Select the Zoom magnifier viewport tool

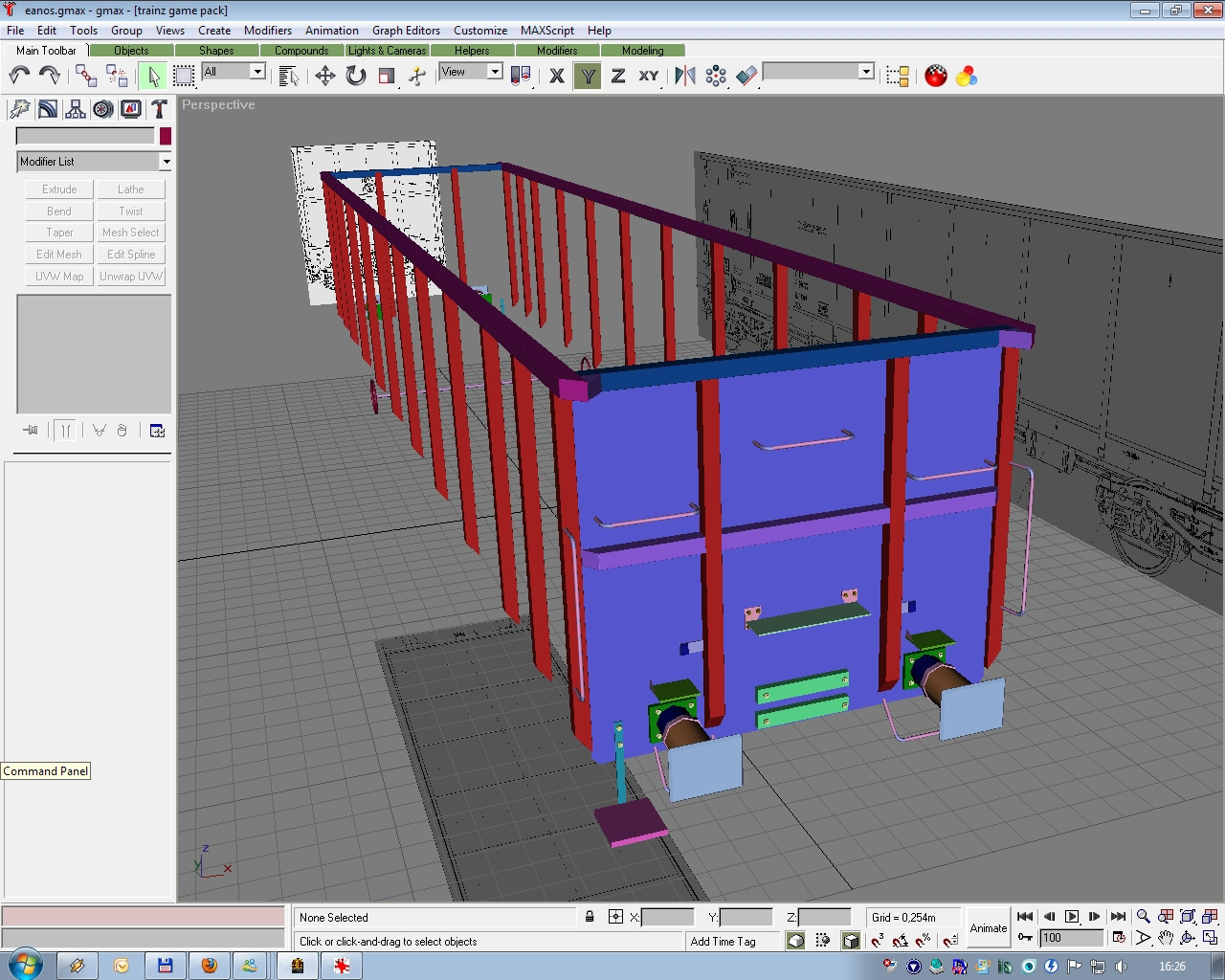[x=1144, y=917]
